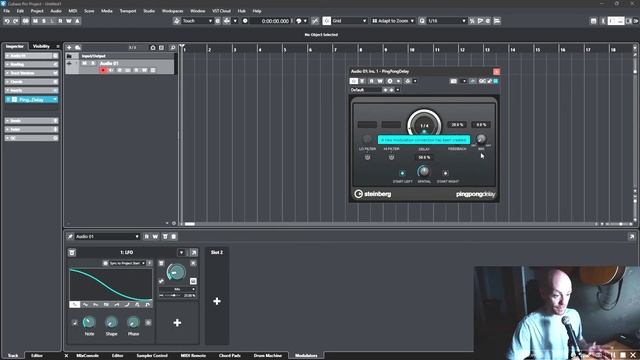Add track with plus icon in track list
Image resolution: width=640 pixels, height=360 pixels.
pos(69,48)
